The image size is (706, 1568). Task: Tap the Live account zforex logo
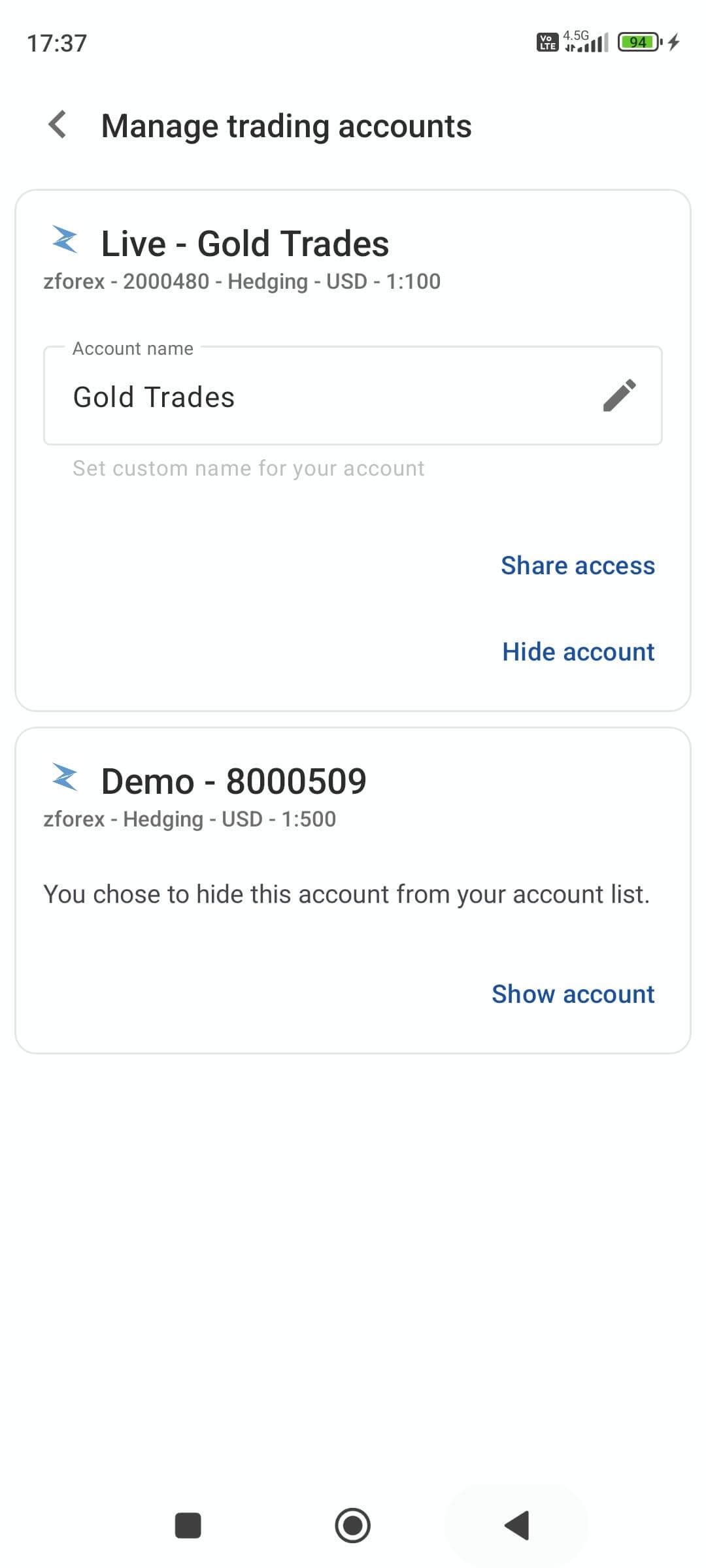65,240
